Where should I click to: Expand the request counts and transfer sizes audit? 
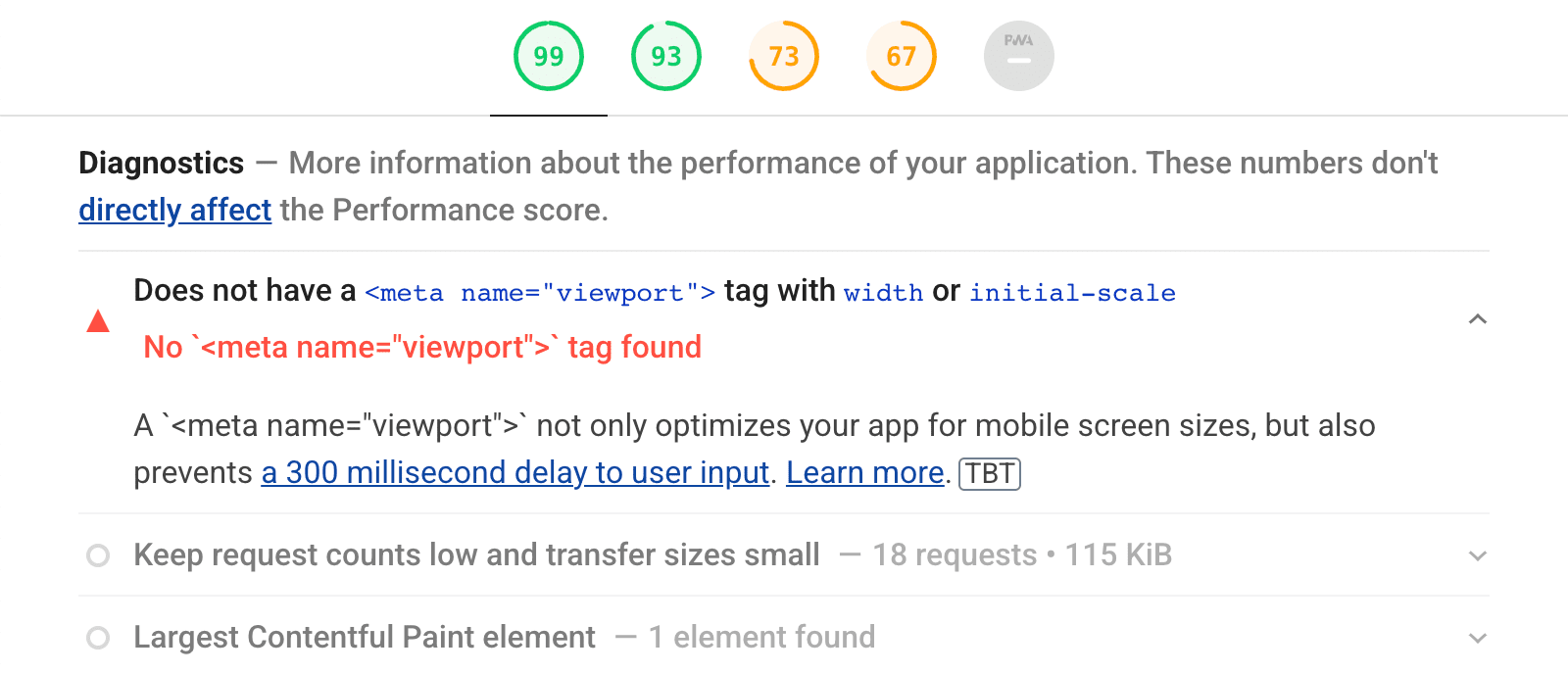pos(1478,555)
